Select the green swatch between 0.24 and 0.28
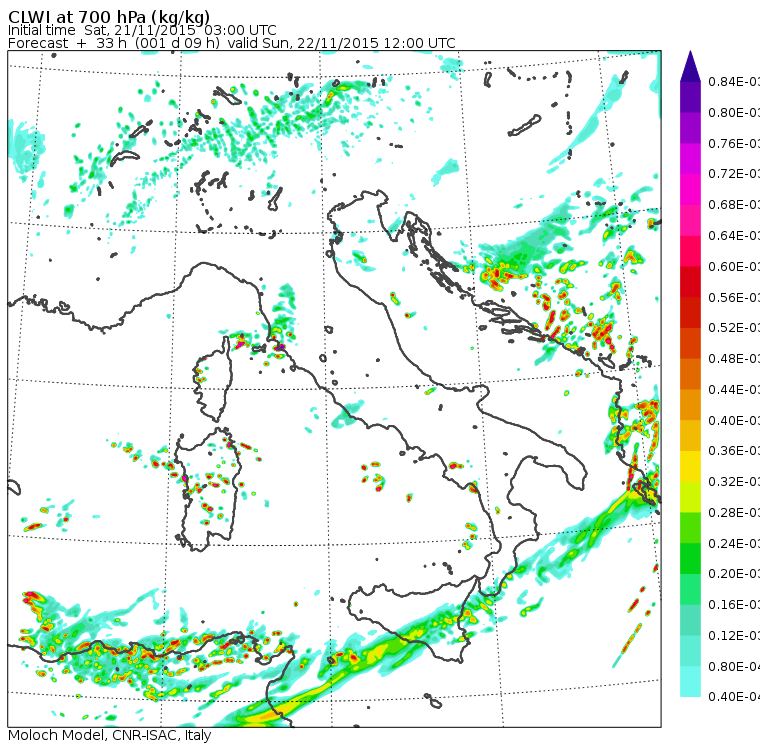Viewport: 760px width, 749px height. pyautogui.click(x=690, y=528)
